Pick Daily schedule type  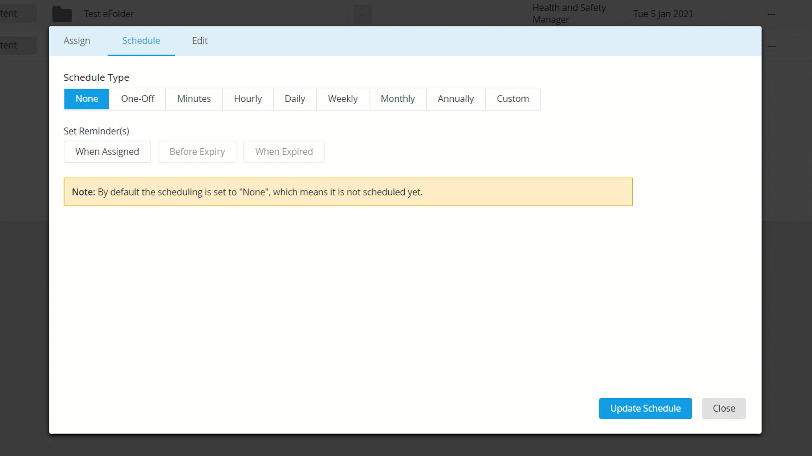click(295, 99)
